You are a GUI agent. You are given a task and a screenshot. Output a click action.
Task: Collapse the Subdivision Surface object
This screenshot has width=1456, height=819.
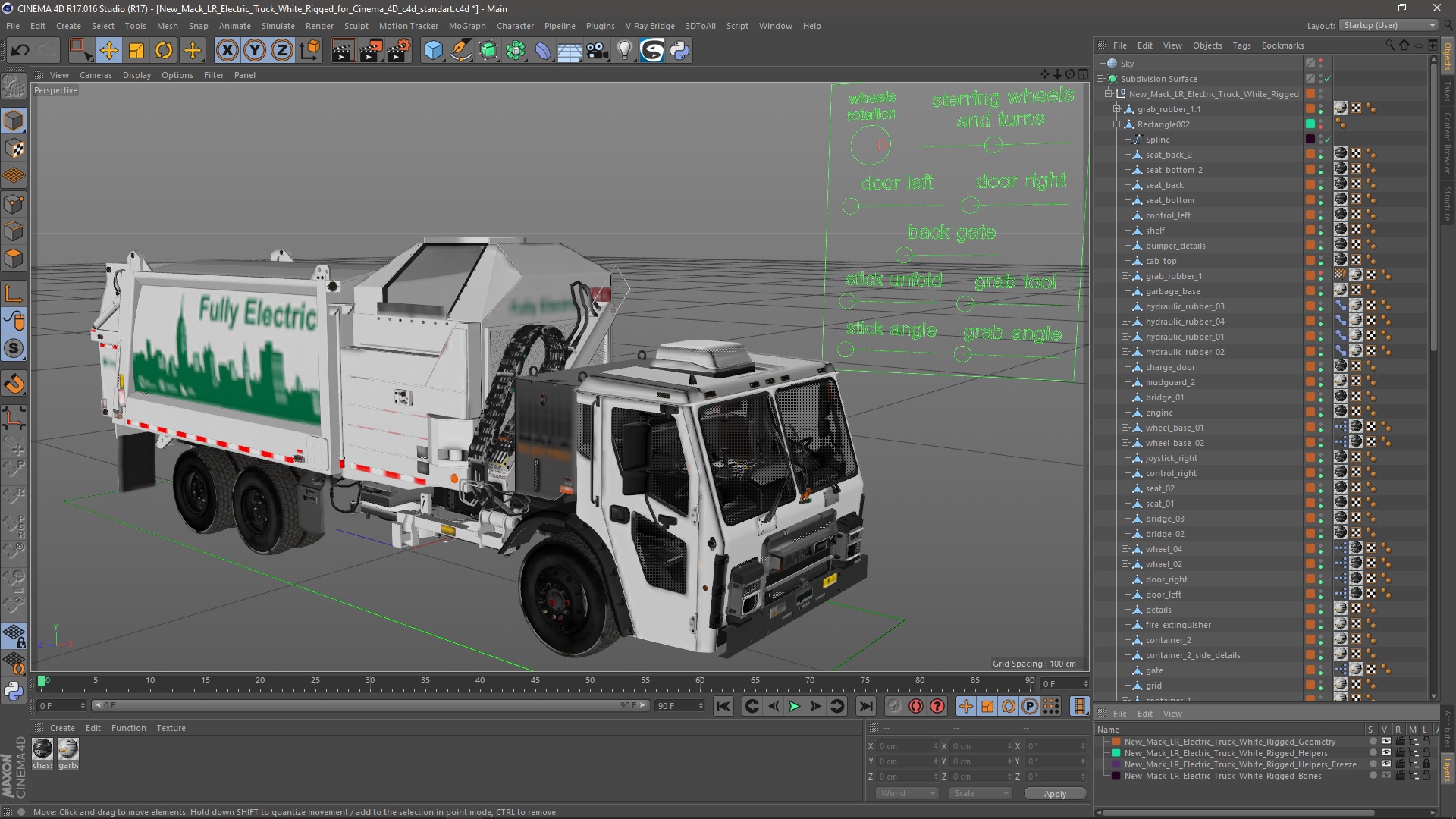tap(1100, 79)
